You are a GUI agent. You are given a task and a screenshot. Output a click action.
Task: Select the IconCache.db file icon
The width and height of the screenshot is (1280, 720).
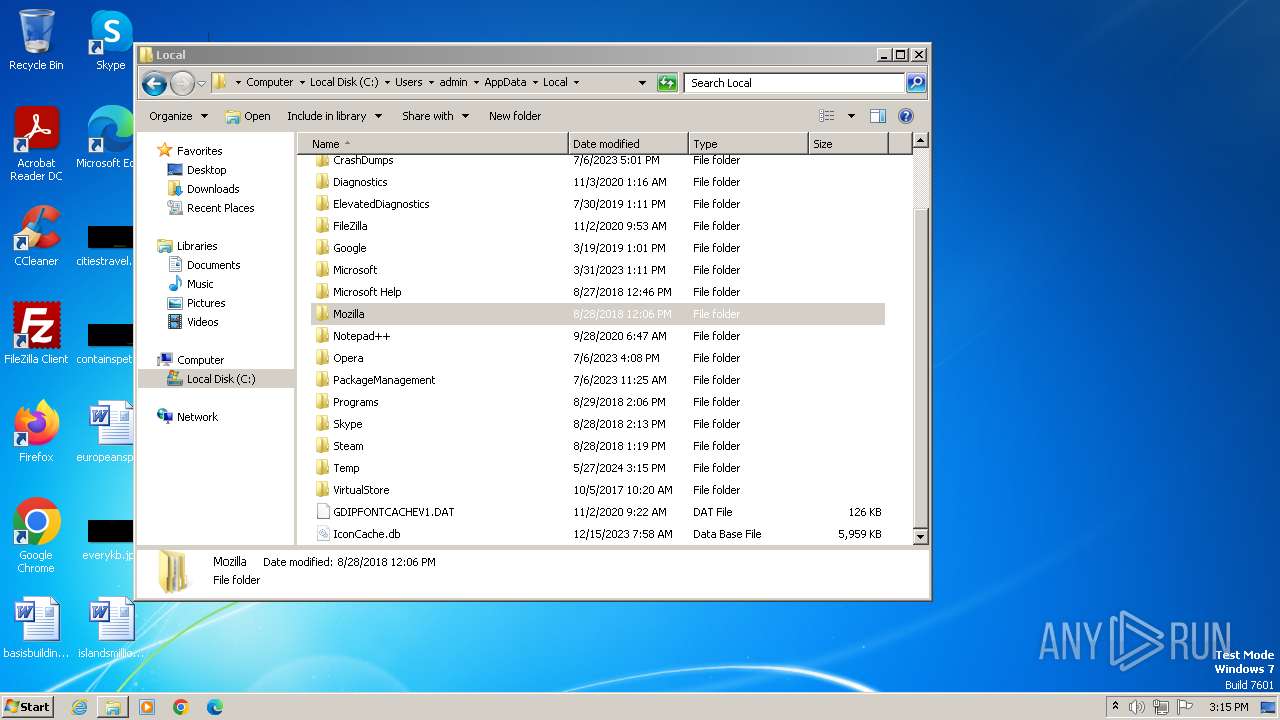point(322,534)
